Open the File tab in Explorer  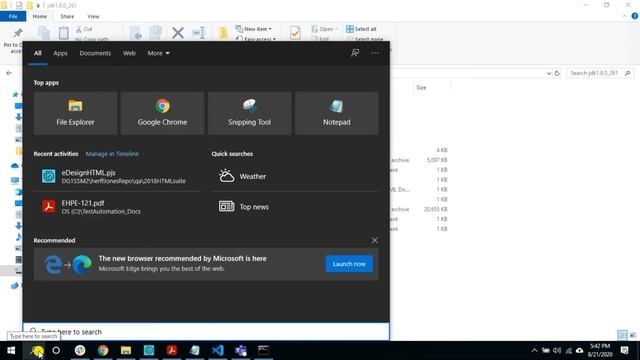click(13, 16)
